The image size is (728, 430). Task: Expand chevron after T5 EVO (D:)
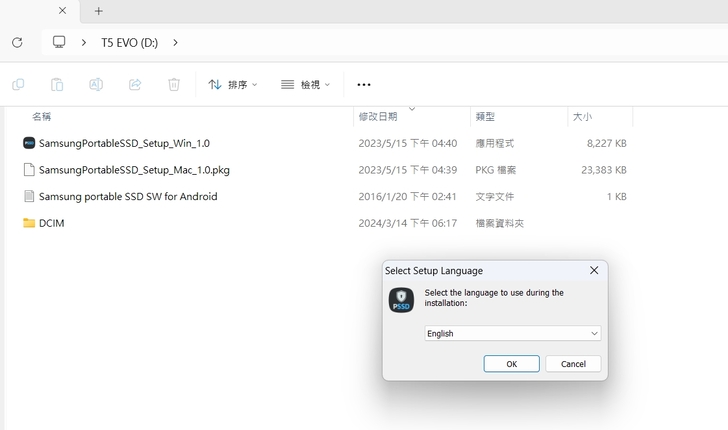(175, 43)
